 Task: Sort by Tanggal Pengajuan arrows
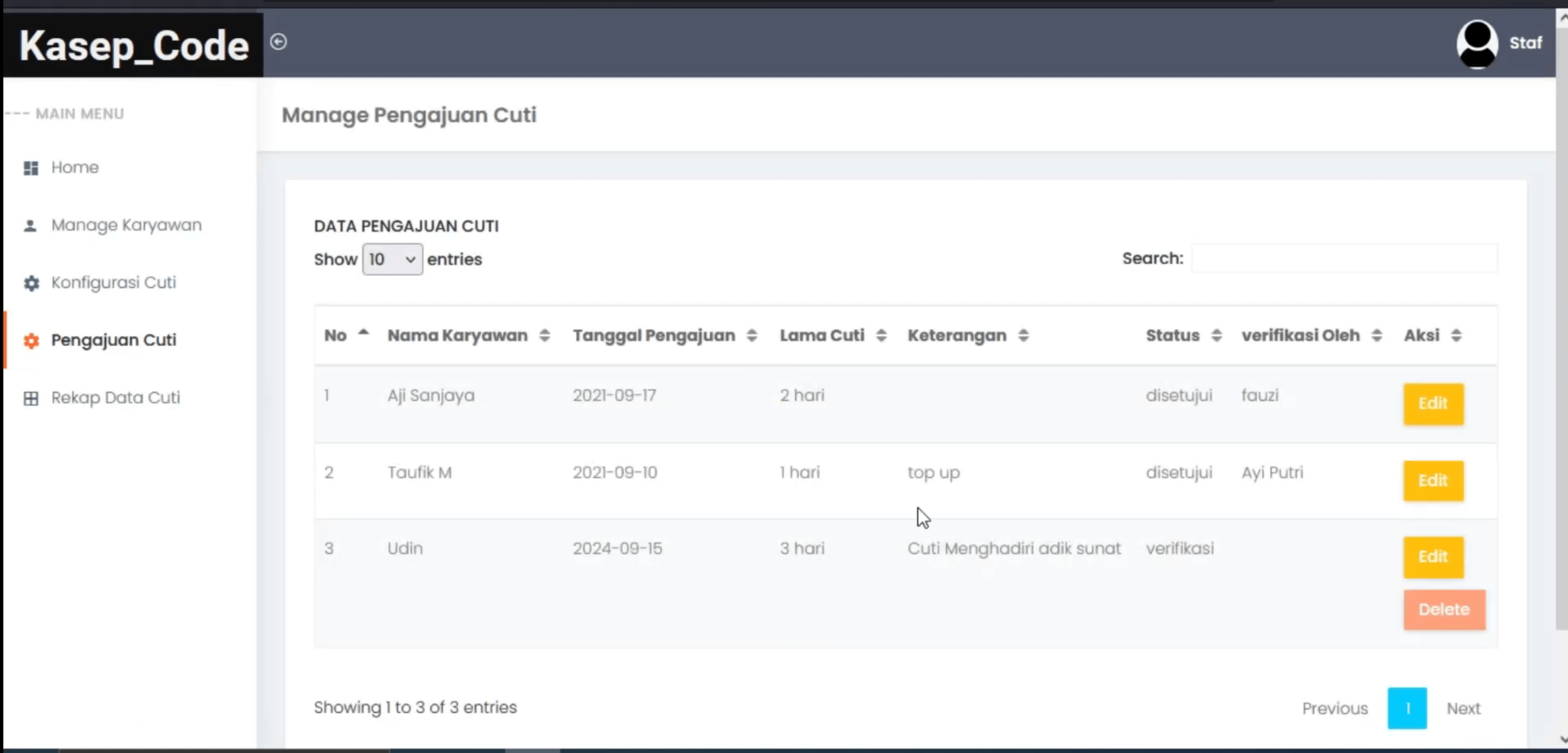pyautogui.click(x=751, y=335)
